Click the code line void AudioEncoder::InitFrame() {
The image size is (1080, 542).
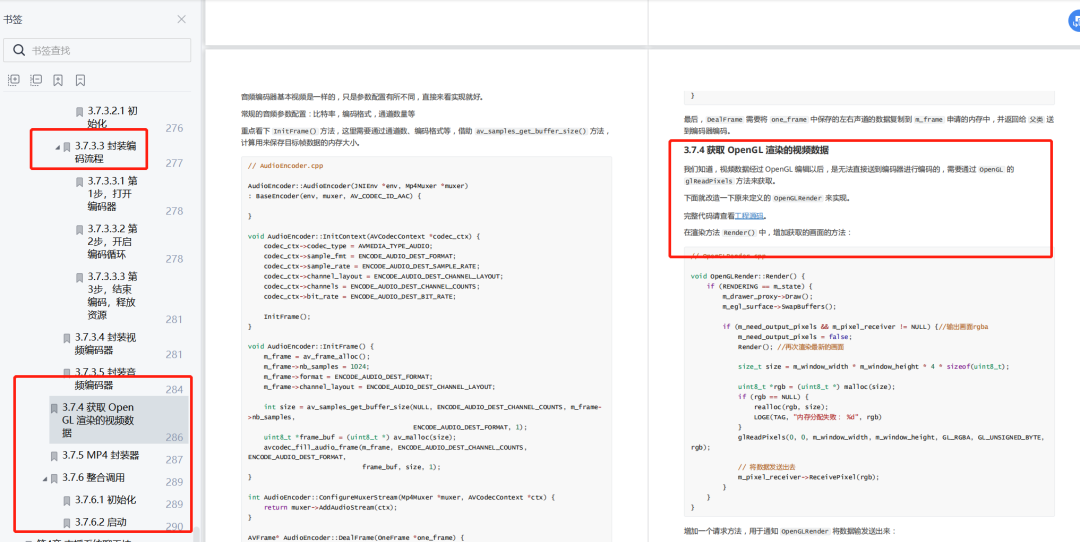tap(310, 346)
